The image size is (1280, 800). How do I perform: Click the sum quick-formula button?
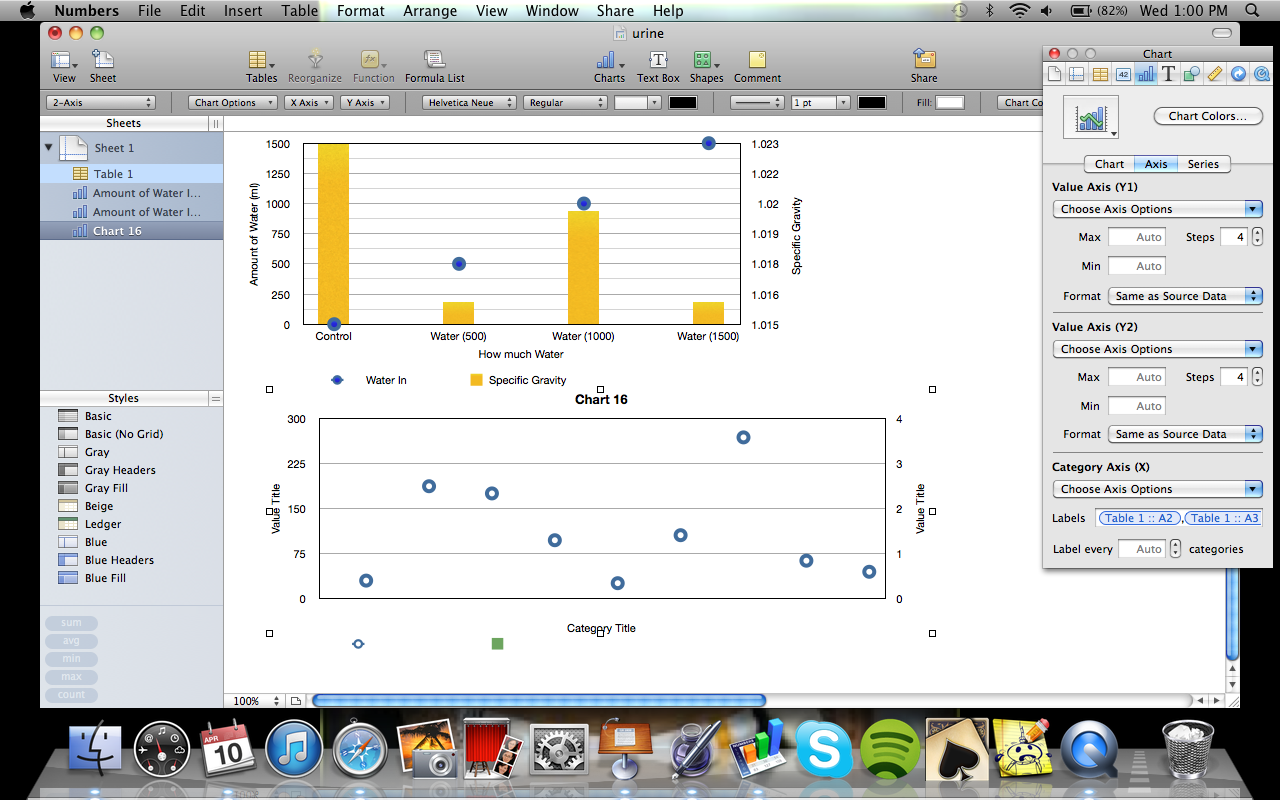tap(71, 623)
